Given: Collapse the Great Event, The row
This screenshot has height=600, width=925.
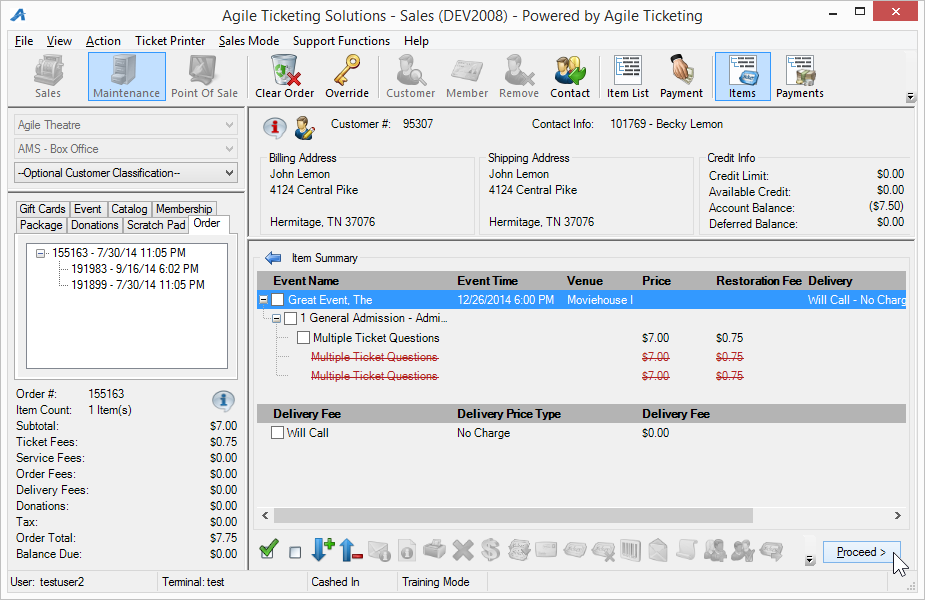Looking at the screenshot, I should click(x=263, y=300).
